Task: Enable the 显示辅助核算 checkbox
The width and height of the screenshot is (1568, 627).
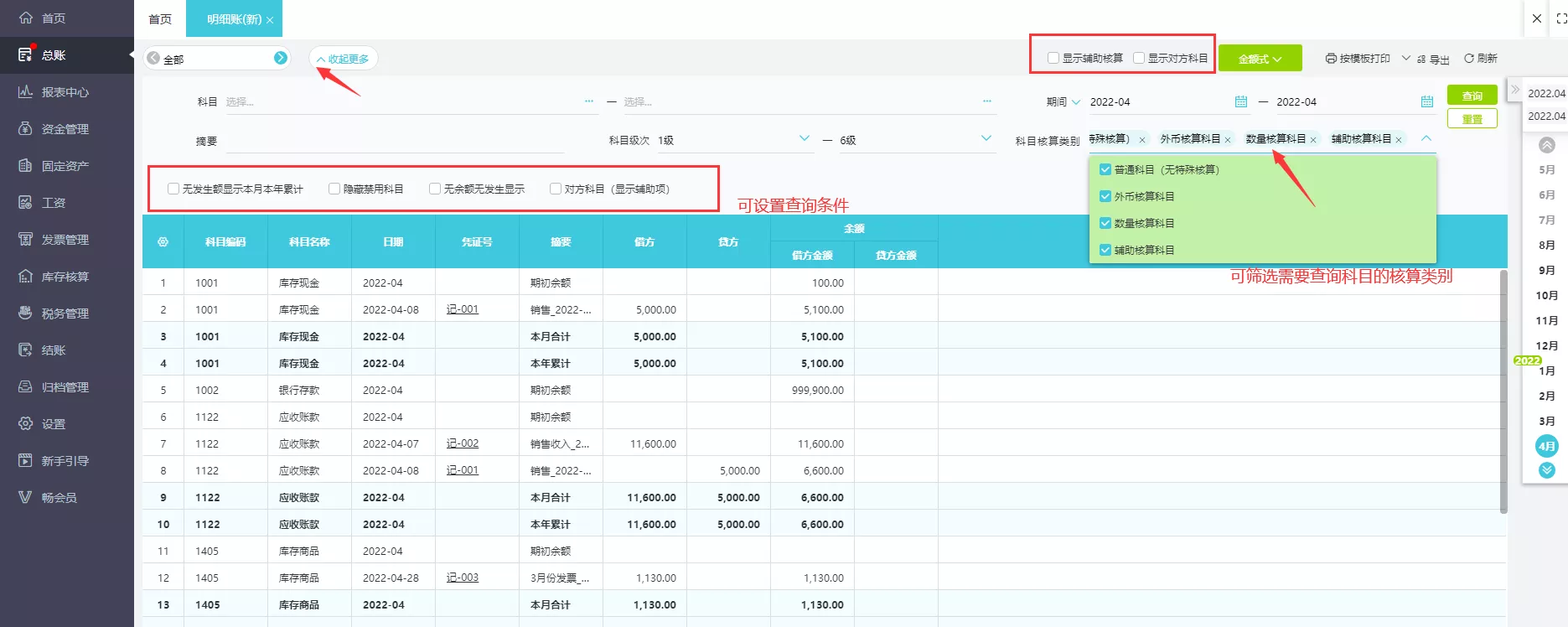Action: tap(1053, 58)
